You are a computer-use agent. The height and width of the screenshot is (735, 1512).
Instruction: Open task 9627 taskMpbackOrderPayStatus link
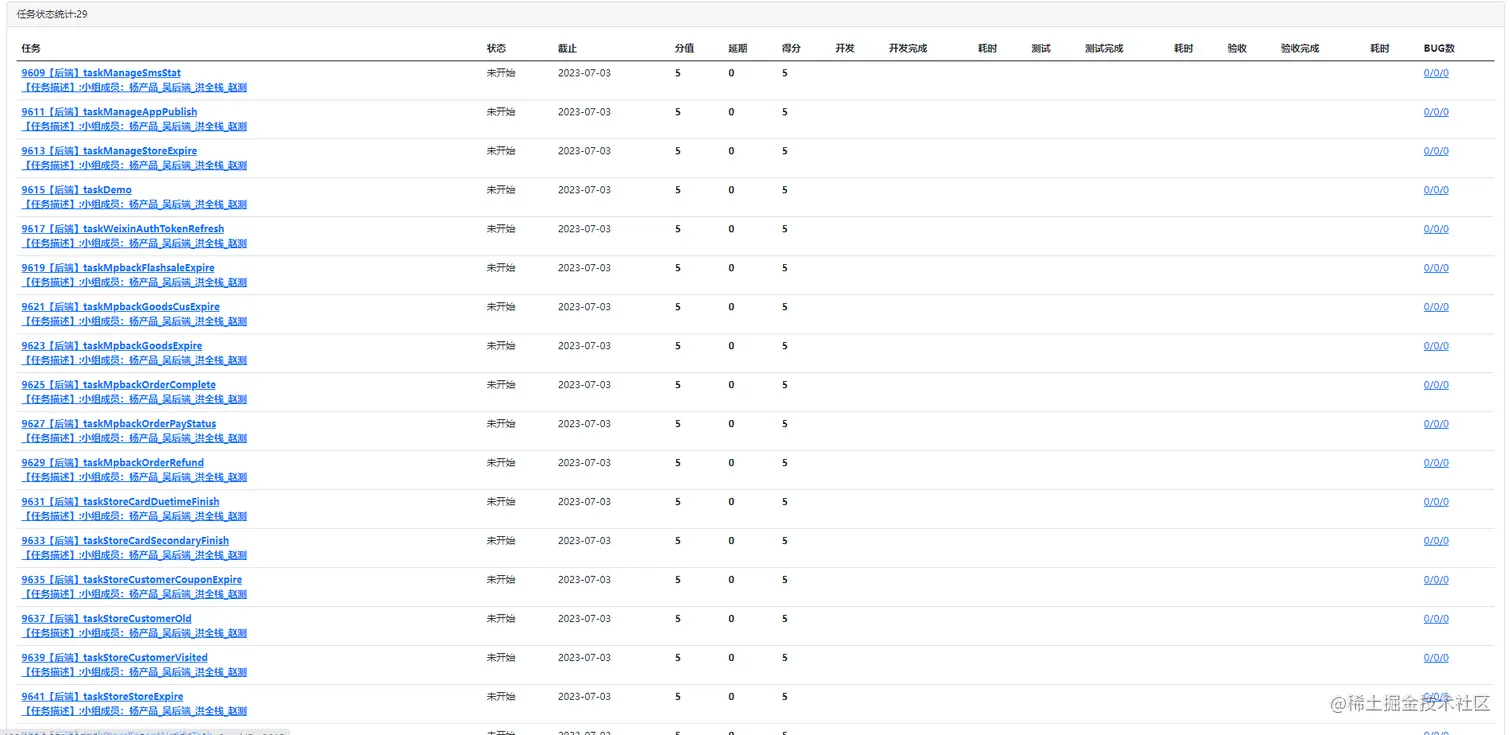pos(119,424)
